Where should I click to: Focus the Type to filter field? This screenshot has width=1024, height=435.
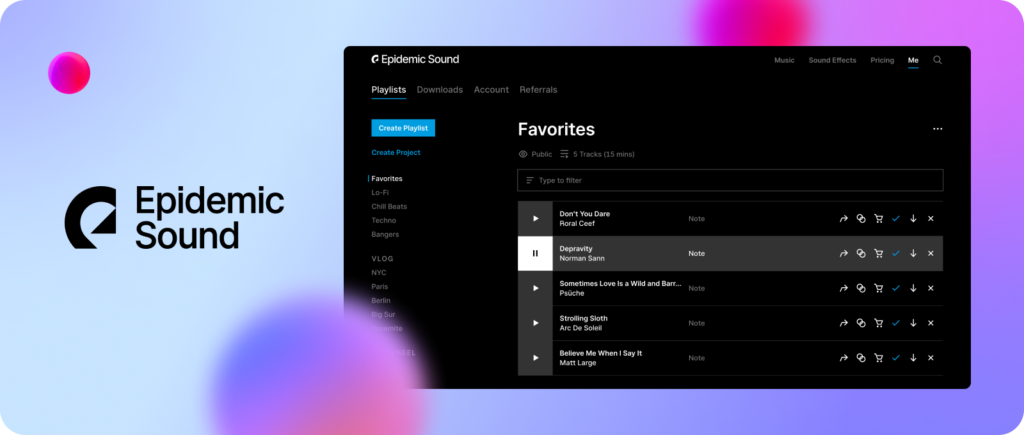pos(730,180)
